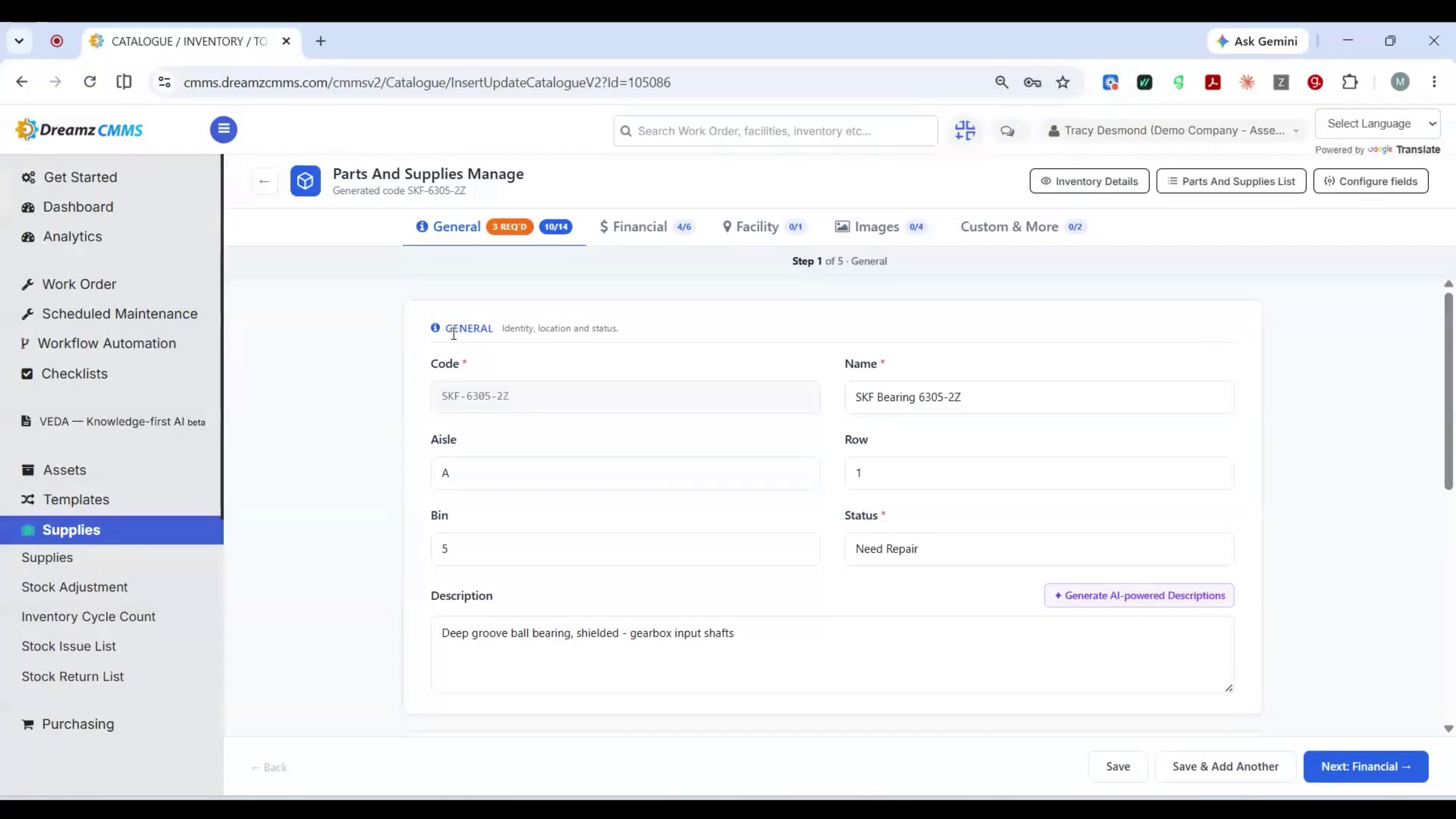
Task: Close the CATALOGUE / INVENTORY tab
Action: click(286, 41)
